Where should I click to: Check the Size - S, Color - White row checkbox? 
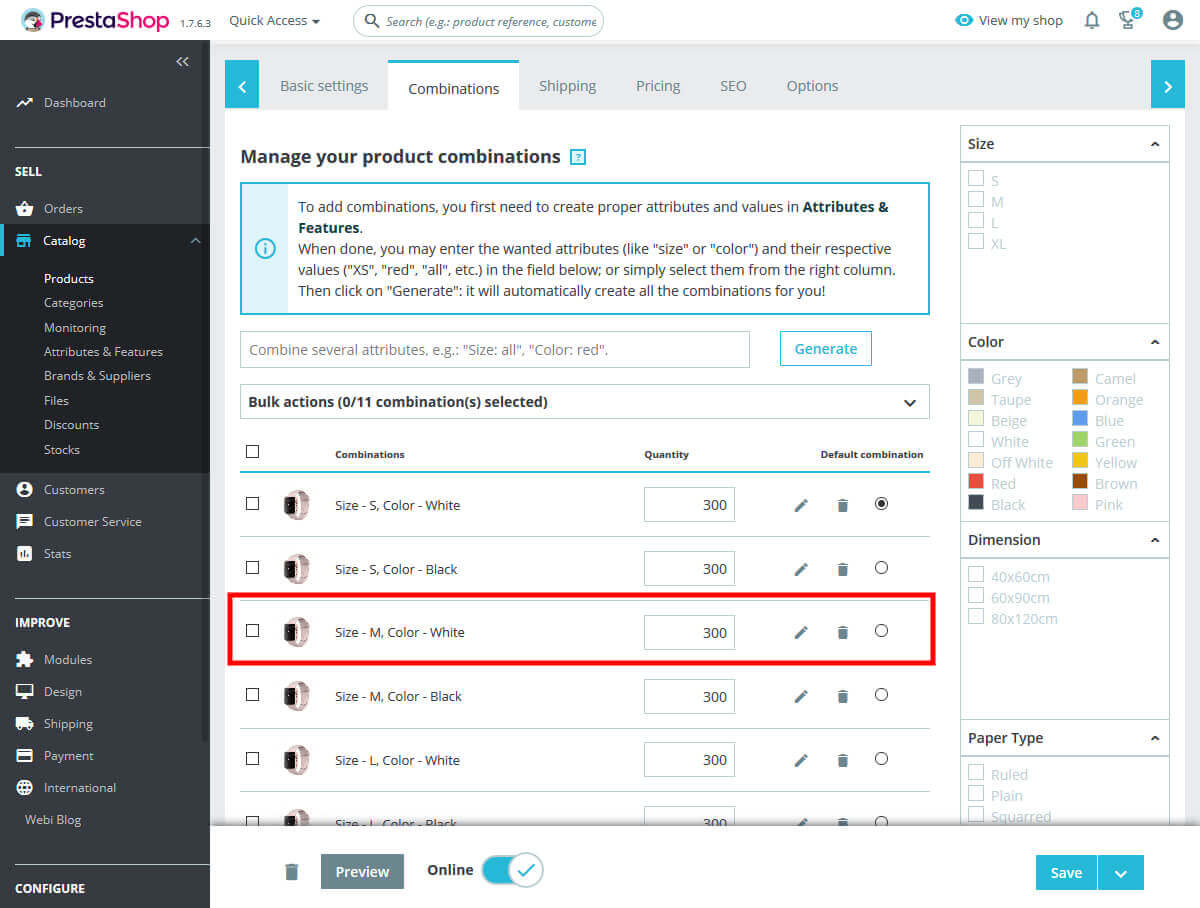[x=252, y=504]
